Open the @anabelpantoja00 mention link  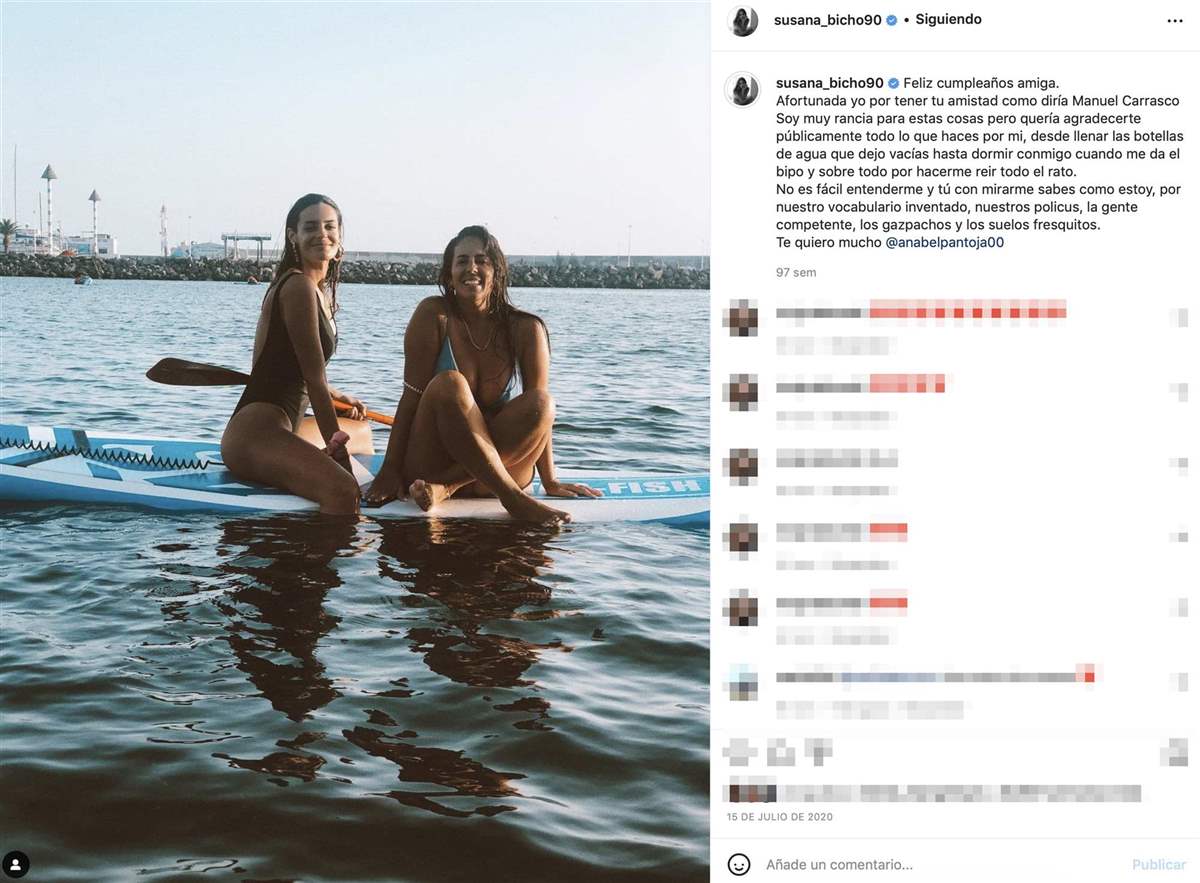pos(944,242)
